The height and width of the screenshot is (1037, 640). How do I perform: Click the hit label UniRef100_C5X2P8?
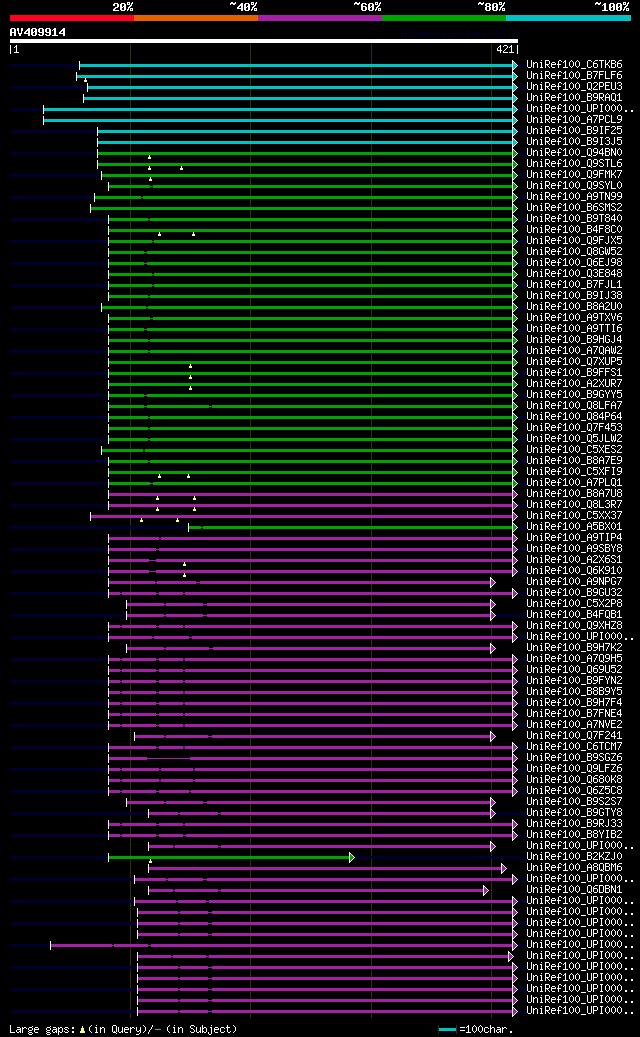point(574,604)
